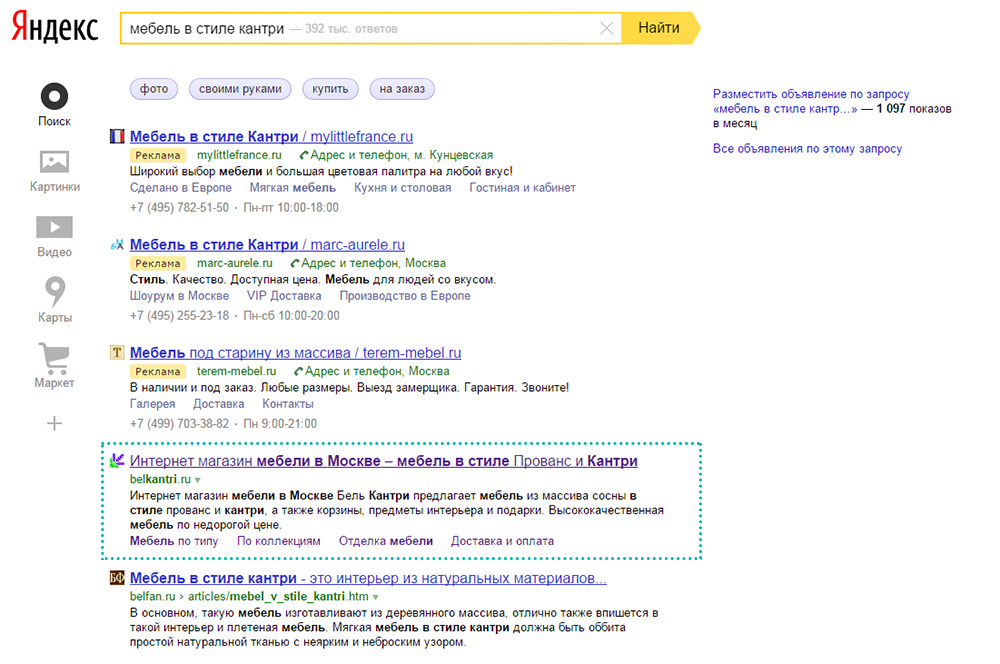Open Интернет магазин мебели в Москве result
The height and width of the screenshot is (664, 1000).
[x=383, y=461]
